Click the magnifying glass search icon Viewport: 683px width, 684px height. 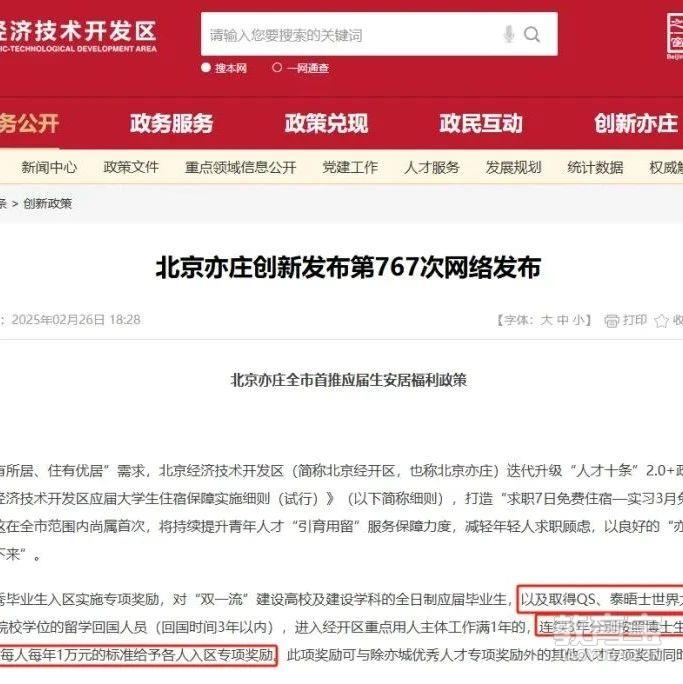[532, 34]
